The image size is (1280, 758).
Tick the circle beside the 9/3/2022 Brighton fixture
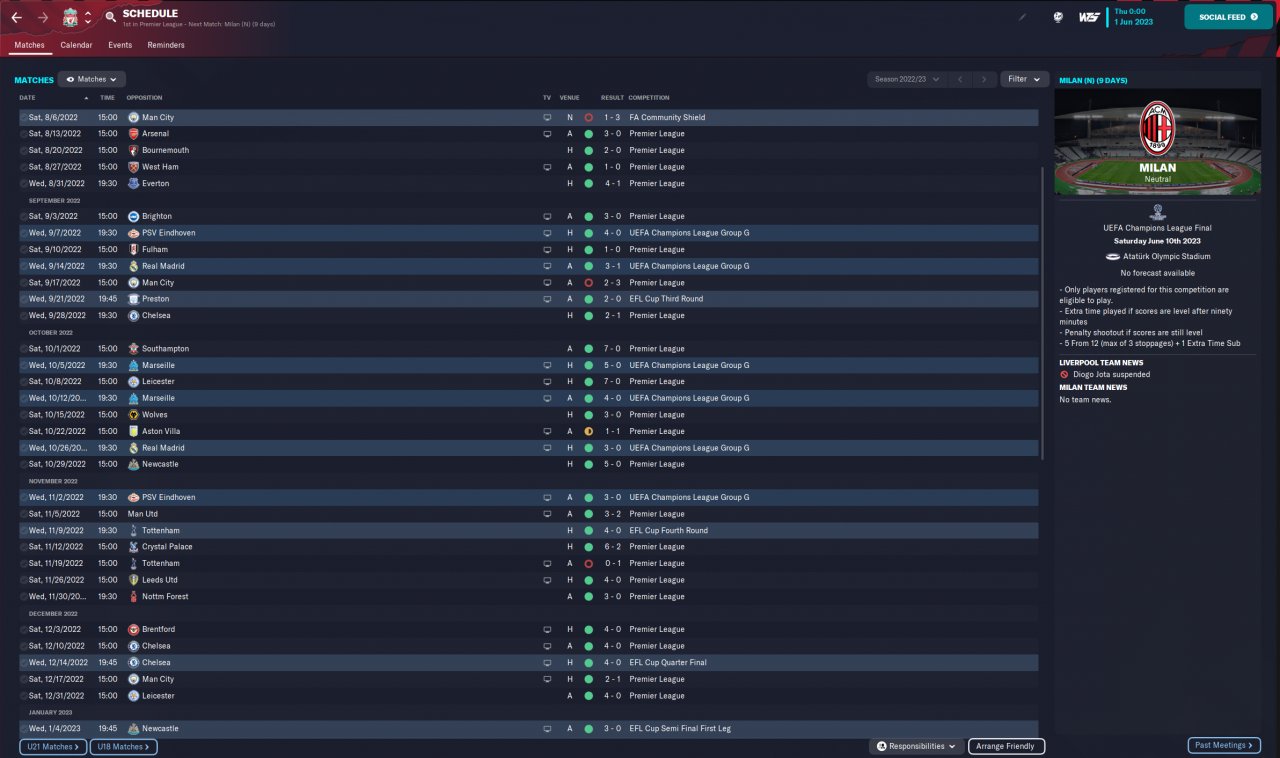click(x=24, y=216)
